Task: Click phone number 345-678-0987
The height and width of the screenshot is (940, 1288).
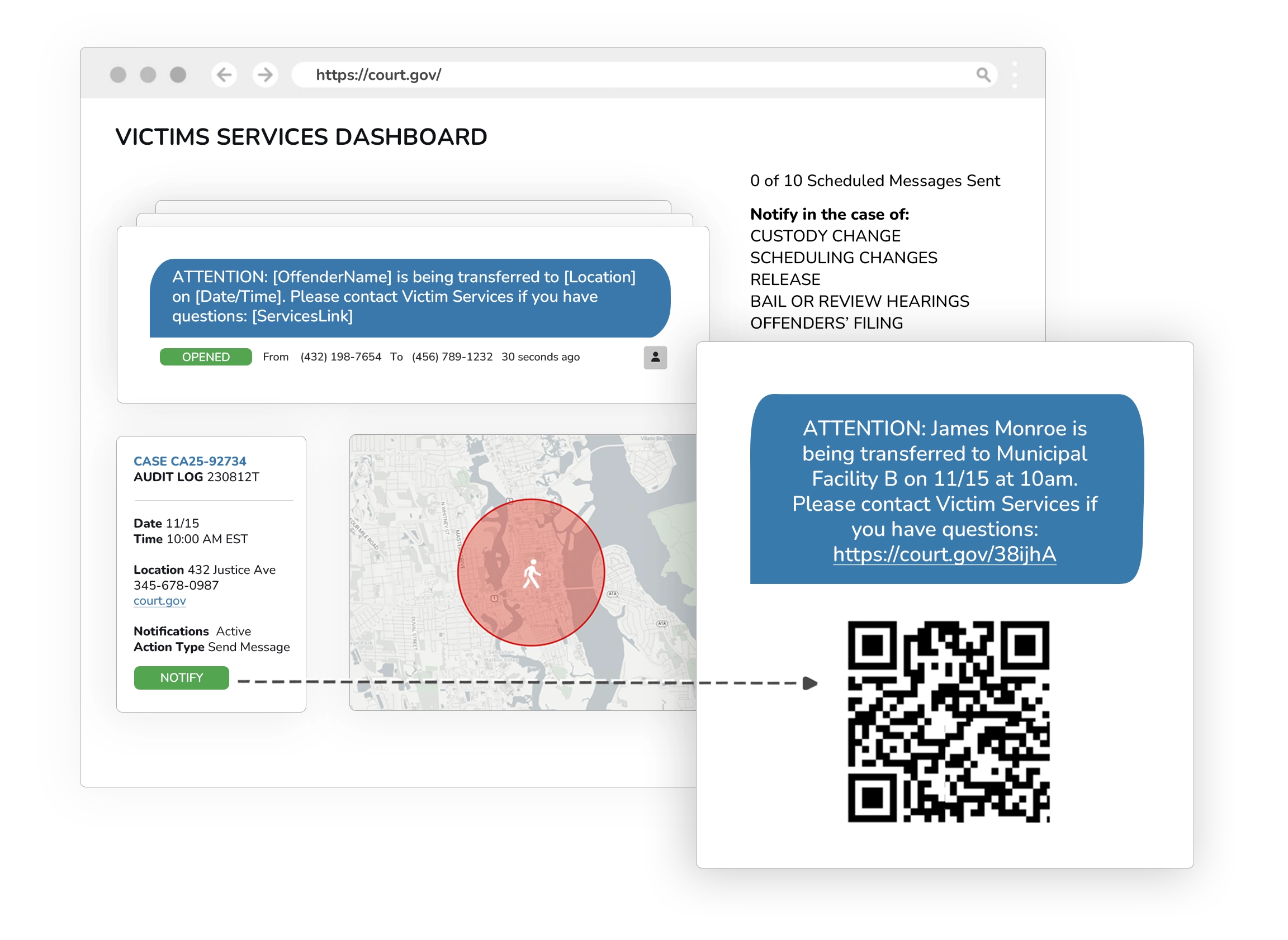Action: click(x=176, y=585)
